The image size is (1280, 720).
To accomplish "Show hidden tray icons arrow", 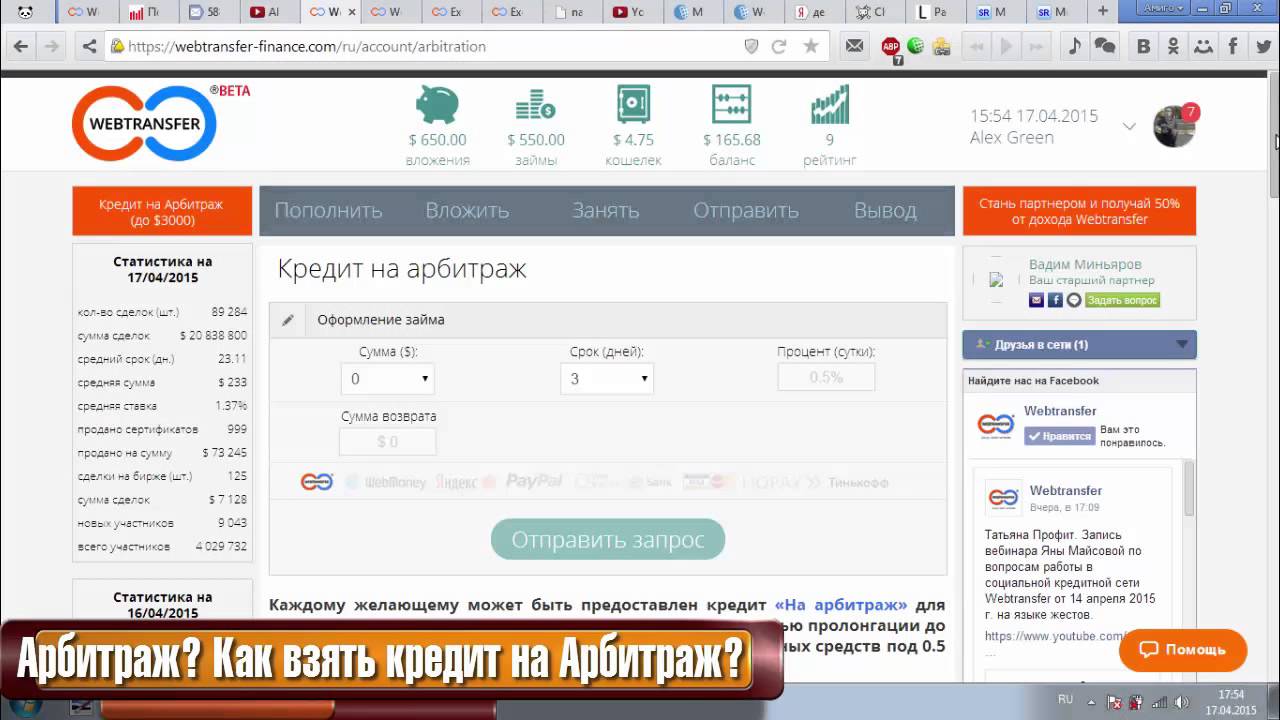I will 1091,703.
